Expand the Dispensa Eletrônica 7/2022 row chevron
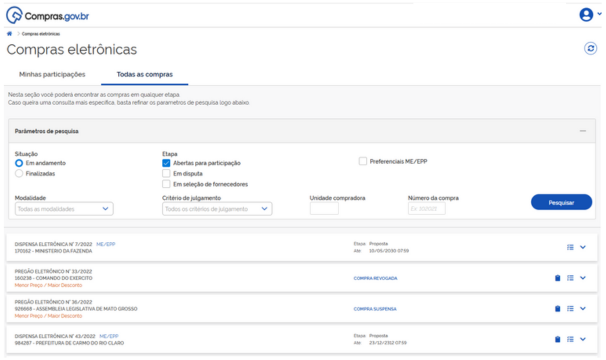606x360 pixels. point(583,247)
